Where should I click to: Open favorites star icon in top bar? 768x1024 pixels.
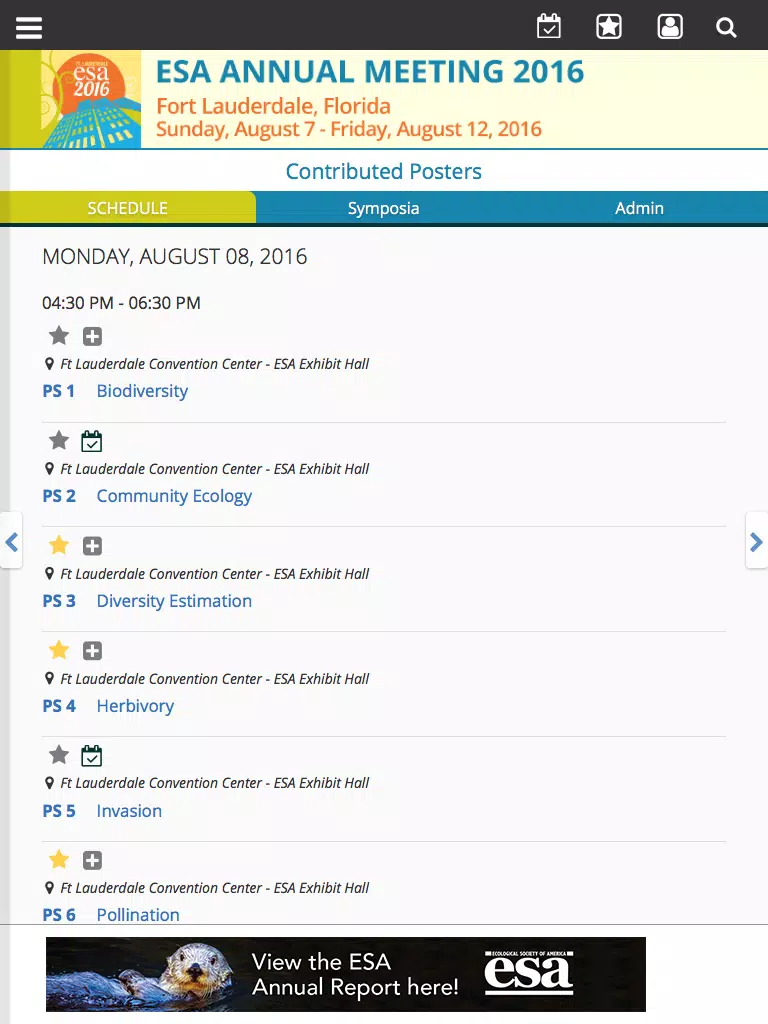(609, 27)
